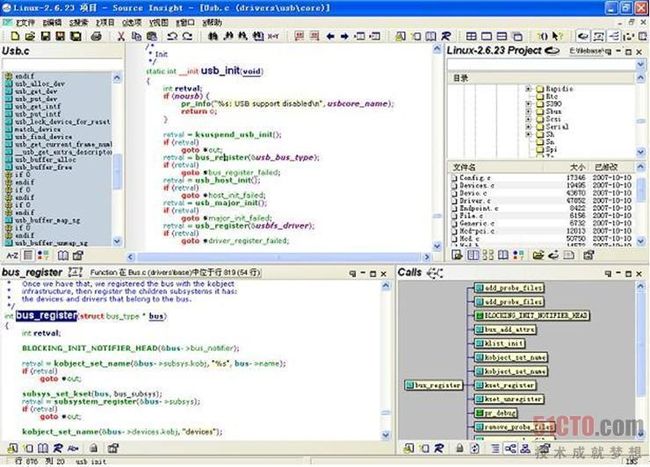Click the book icon below Usb.c symbol list
This screenshot has width=650, height=467.
pyautogui.click(x=63, y=255)
